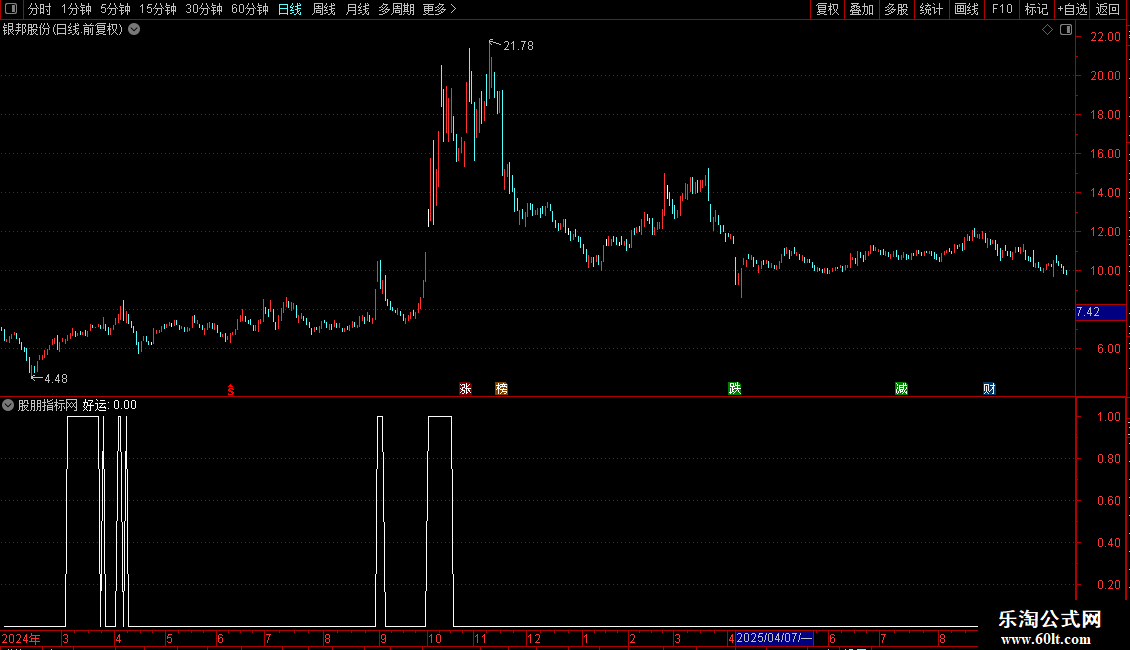The width and height of the screenshot is (1130, 650).
Task: Click the diamond icon at chart top-right
Action: tap(1048, 30)
